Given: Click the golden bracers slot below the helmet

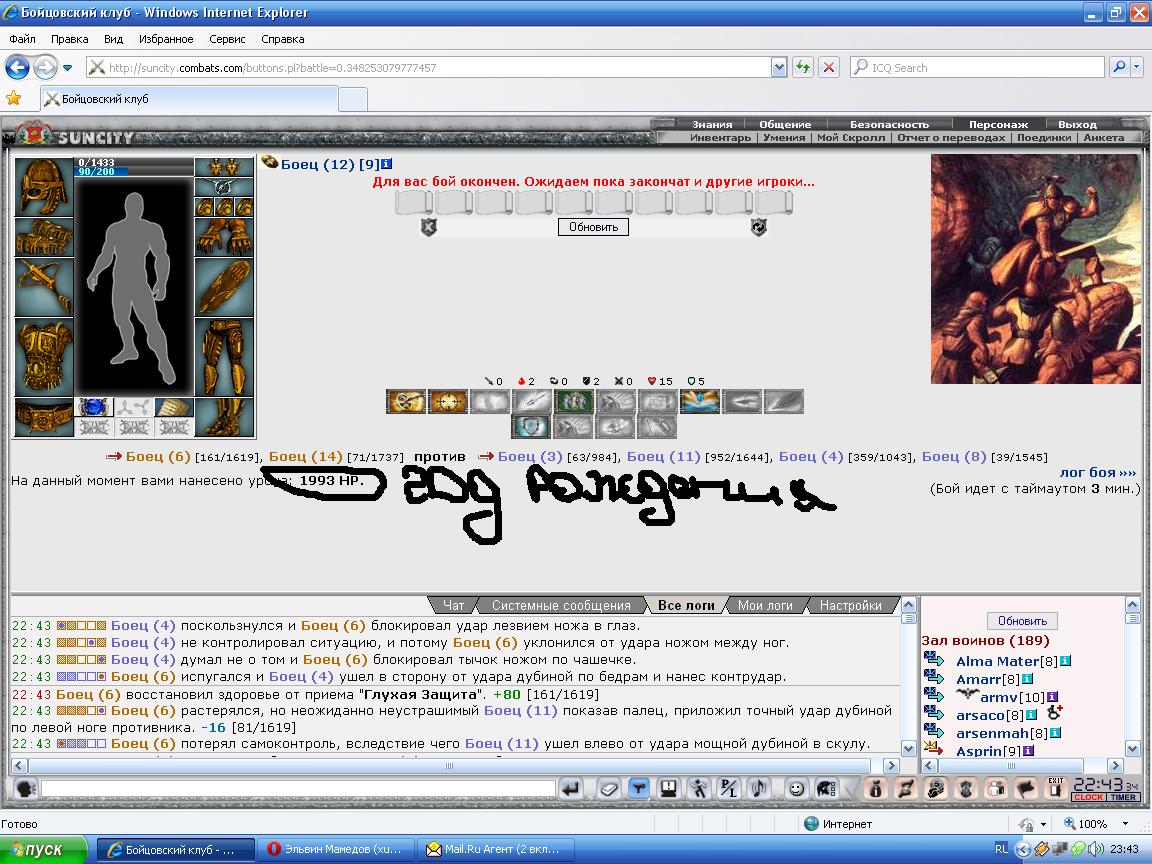Looking at the screenshot, I should coord(44,237).
